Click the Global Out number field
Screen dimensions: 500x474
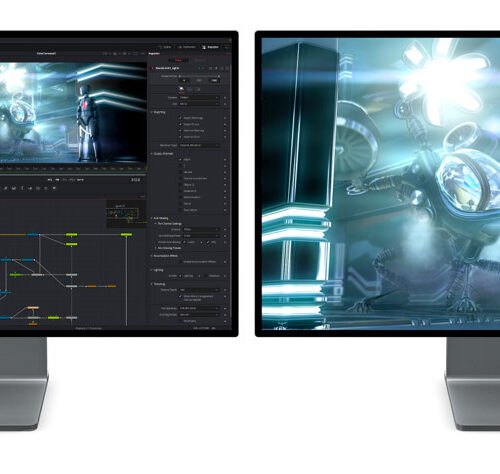[x=214, y=81]
